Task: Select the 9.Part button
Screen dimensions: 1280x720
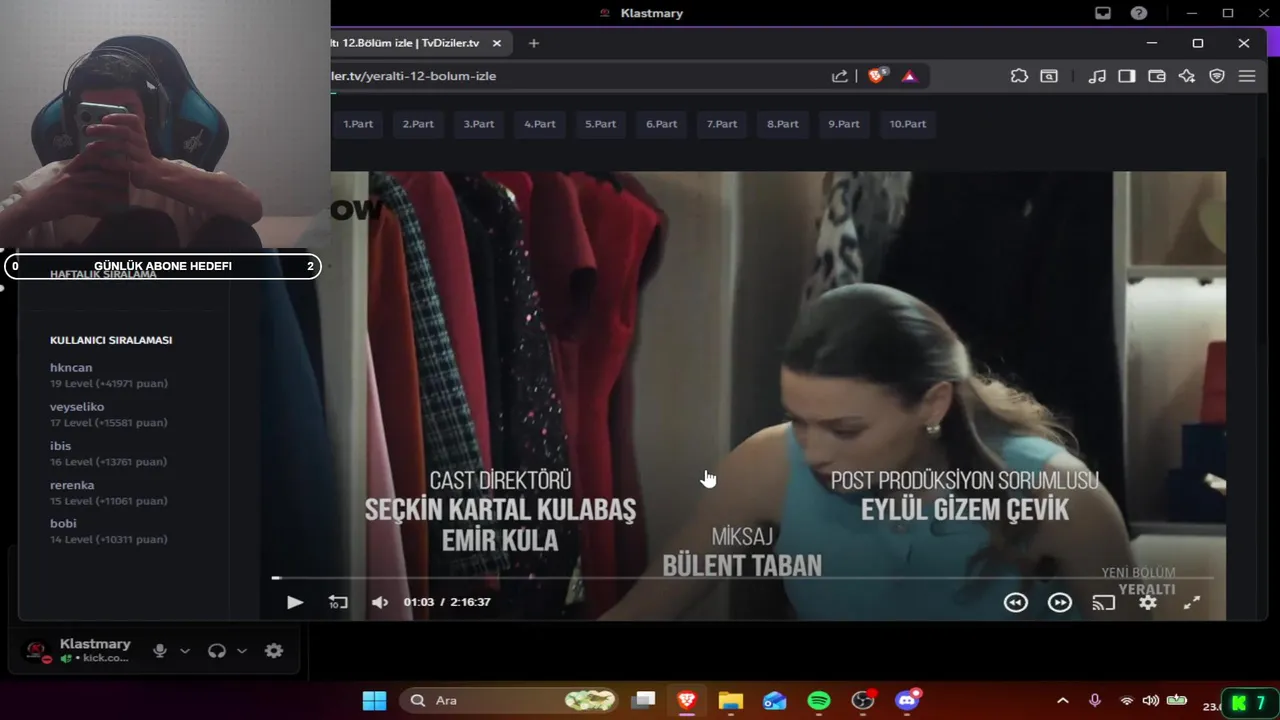Action: tap(844, 124)
